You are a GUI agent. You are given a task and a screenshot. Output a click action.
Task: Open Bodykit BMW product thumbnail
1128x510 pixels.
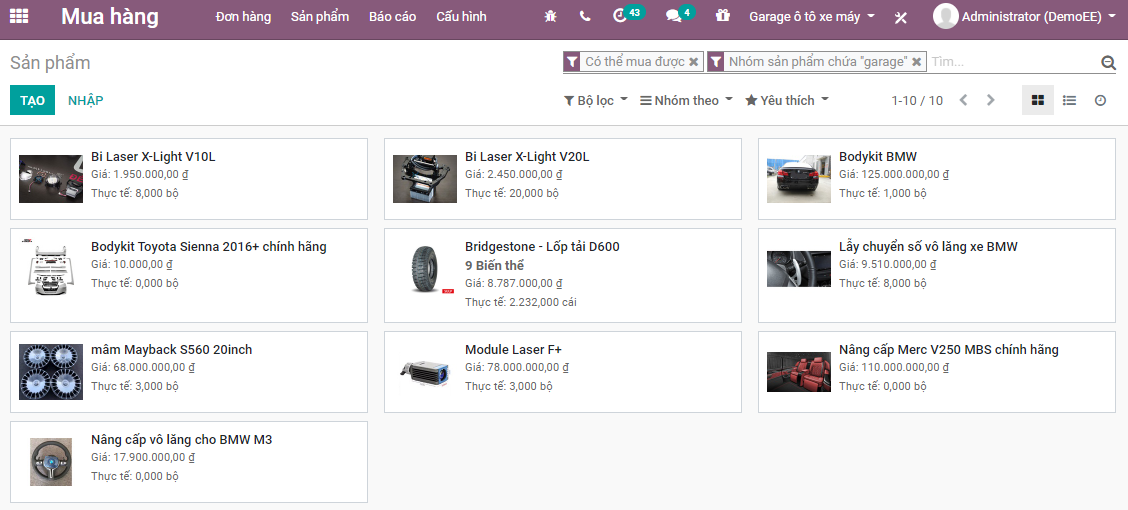[799, 179]
